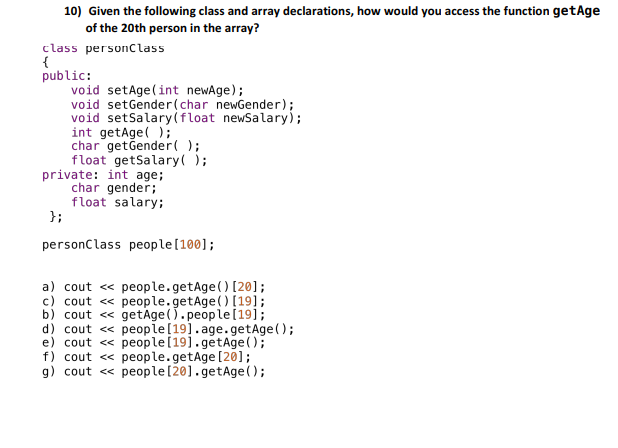Select answer option a) people.getAge()[20]

[154, 287]
